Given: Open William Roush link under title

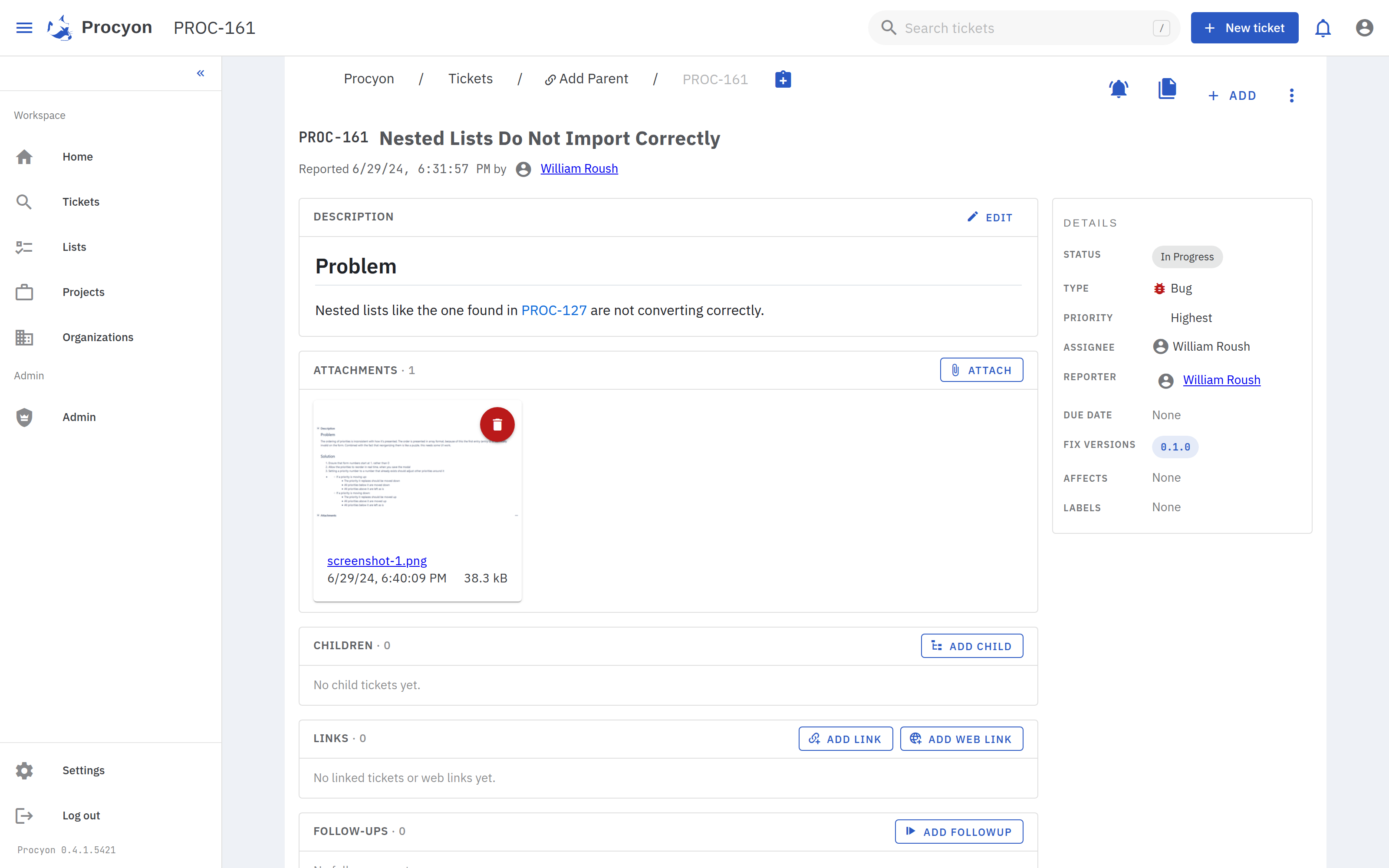Looking at the screenshot, I should (x=579, y=169).
